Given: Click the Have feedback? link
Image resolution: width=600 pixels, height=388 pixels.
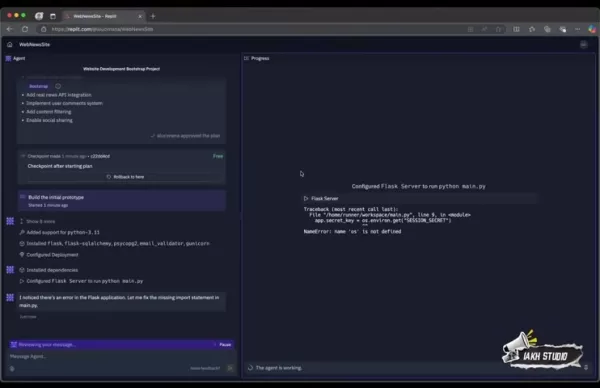Looking at the screenshot, I should pyautogui.click(x=205, y=368).
